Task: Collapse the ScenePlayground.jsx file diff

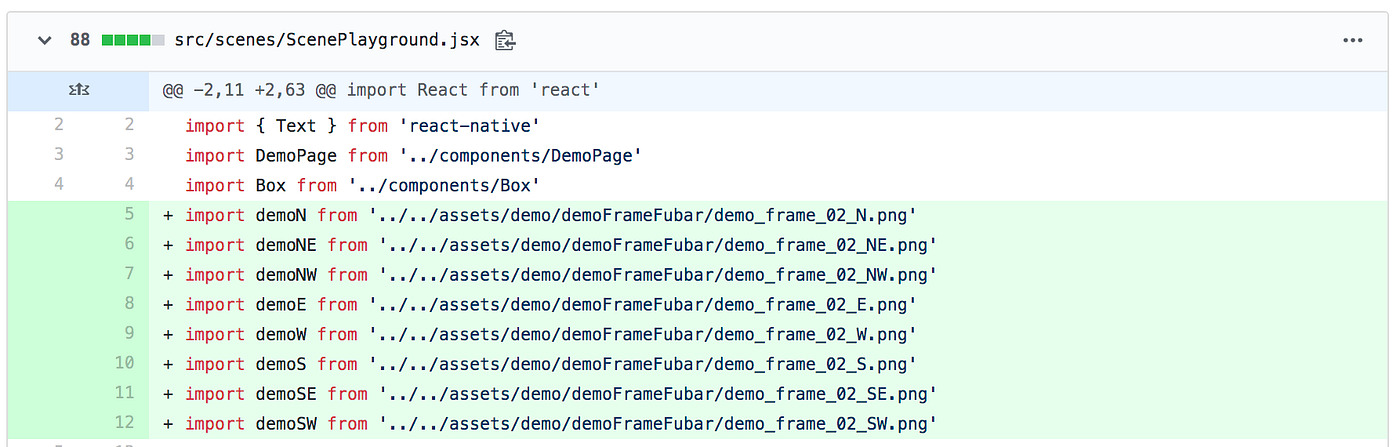Action: point(44,41)
